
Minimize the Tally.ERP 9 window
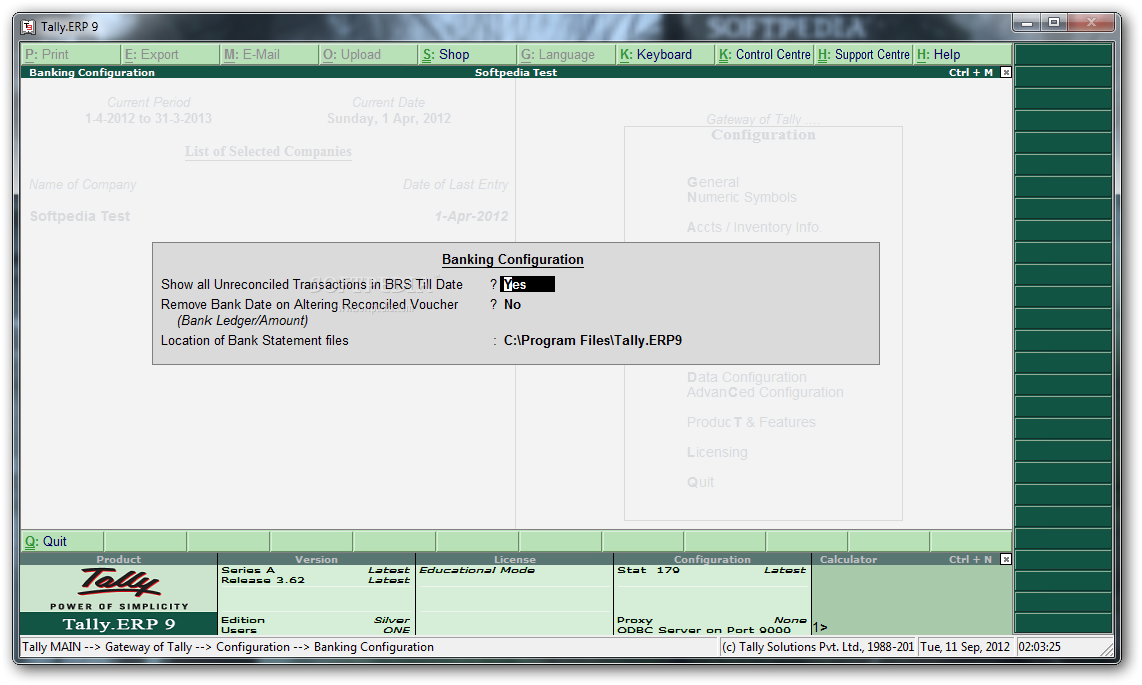coord(1027,23)
